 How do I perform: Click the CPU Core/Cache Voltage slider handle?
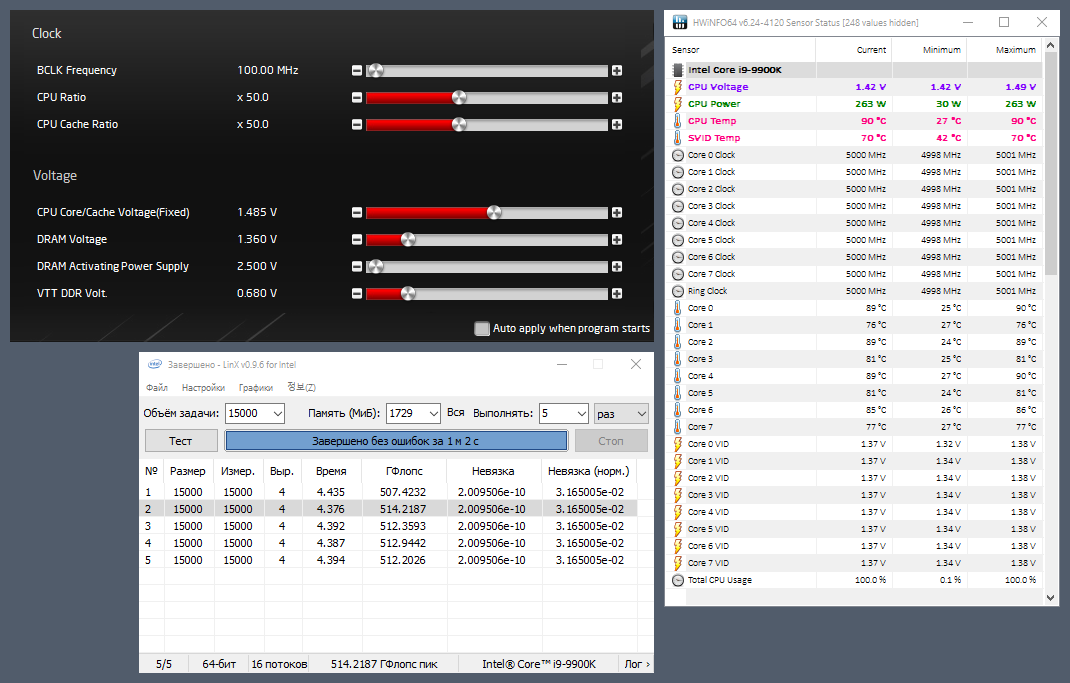point(494,212)
